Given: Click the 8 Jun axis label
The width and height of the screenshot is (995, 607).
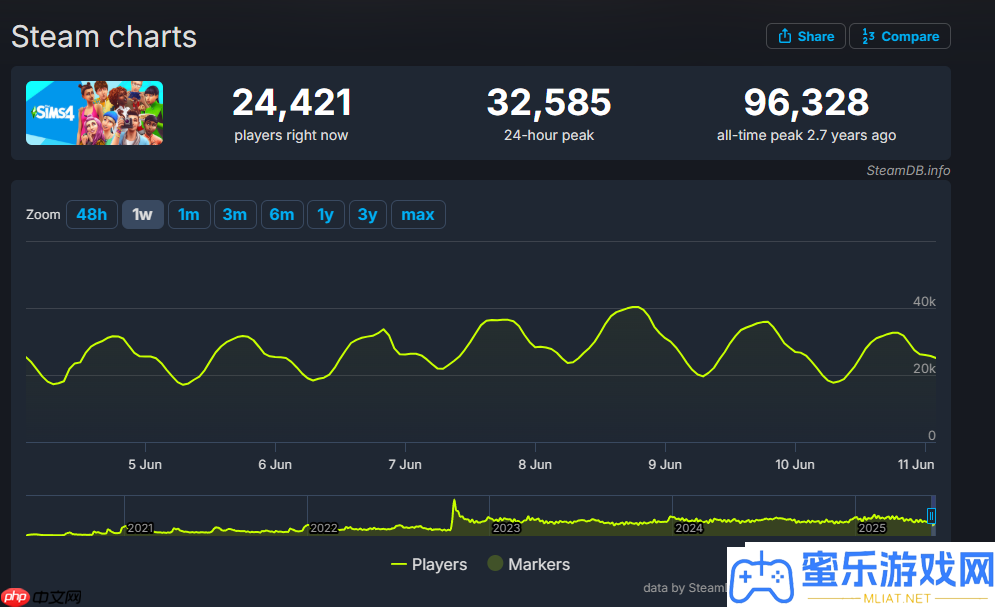Looking at the screenshot, I should 535,464.
